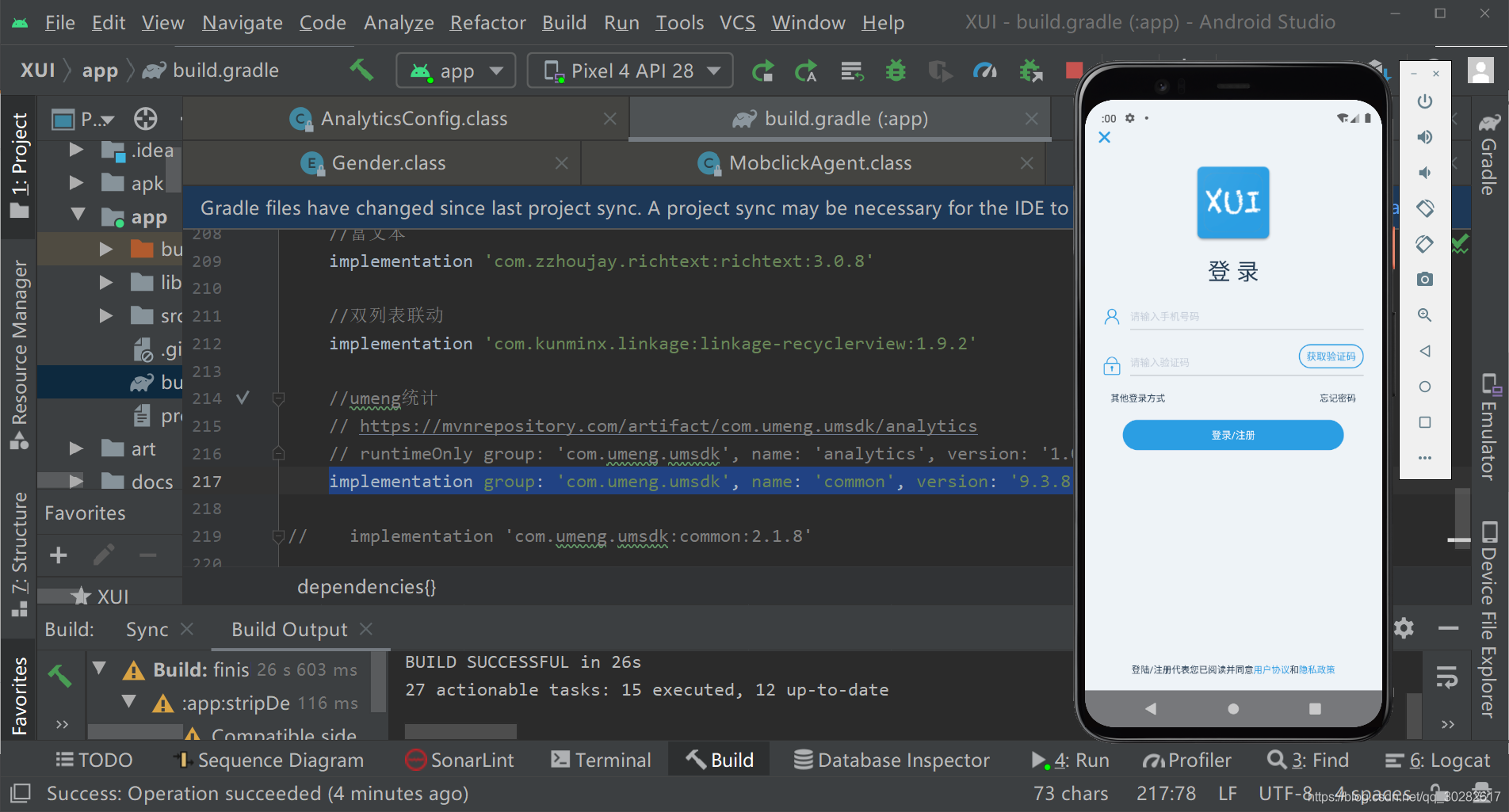Screen dimensions: 1509x812
Task: Raise emulator volume with volume up icon
Action: click(1425, 137)
